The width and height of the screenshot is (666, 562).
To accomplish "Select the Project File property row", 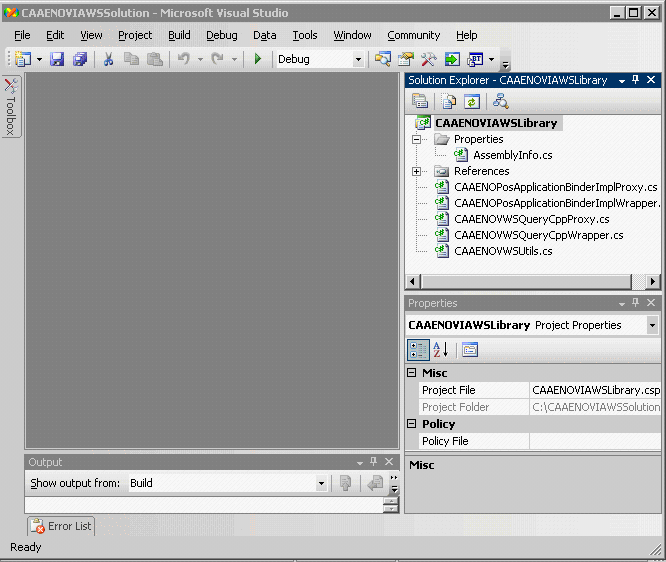I will point(540,390).
